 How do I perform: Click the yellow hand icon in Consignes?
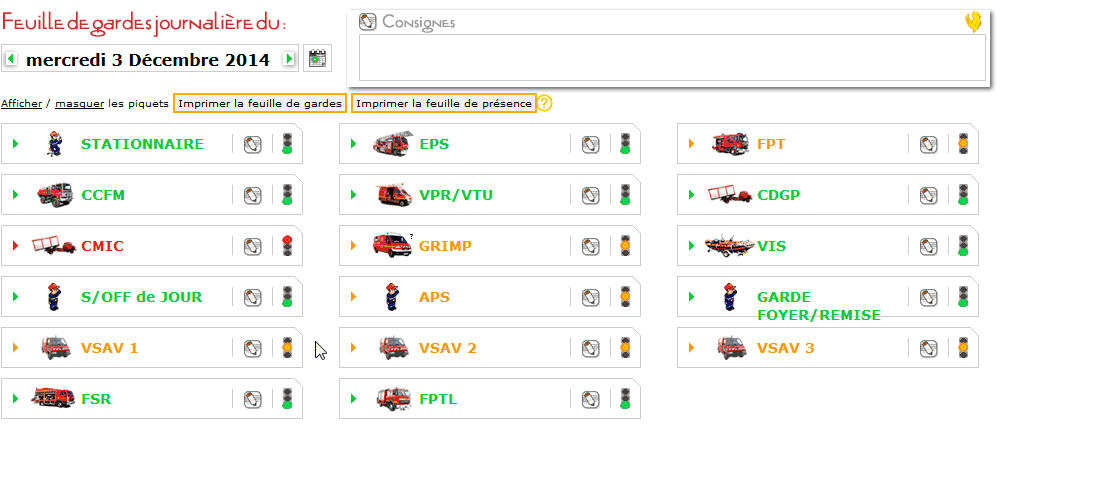click(973, 22)
